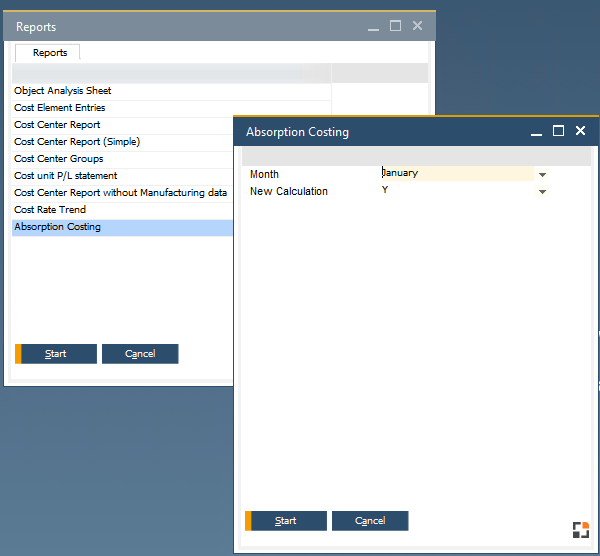This screenshot has width=600, height=556.
Task: Select Cost Center Groups in list
Action: click(x=59, y=159)
